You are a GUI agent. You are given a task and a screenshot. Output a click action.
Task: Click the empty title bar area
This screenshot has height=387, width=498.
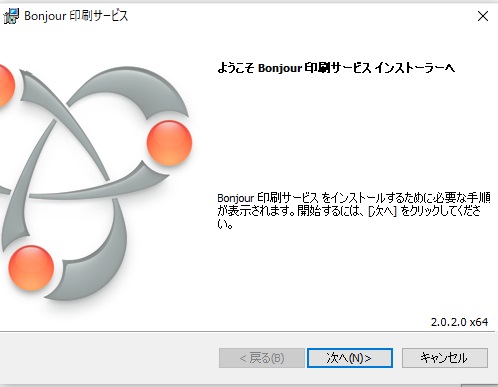[300, 16]
